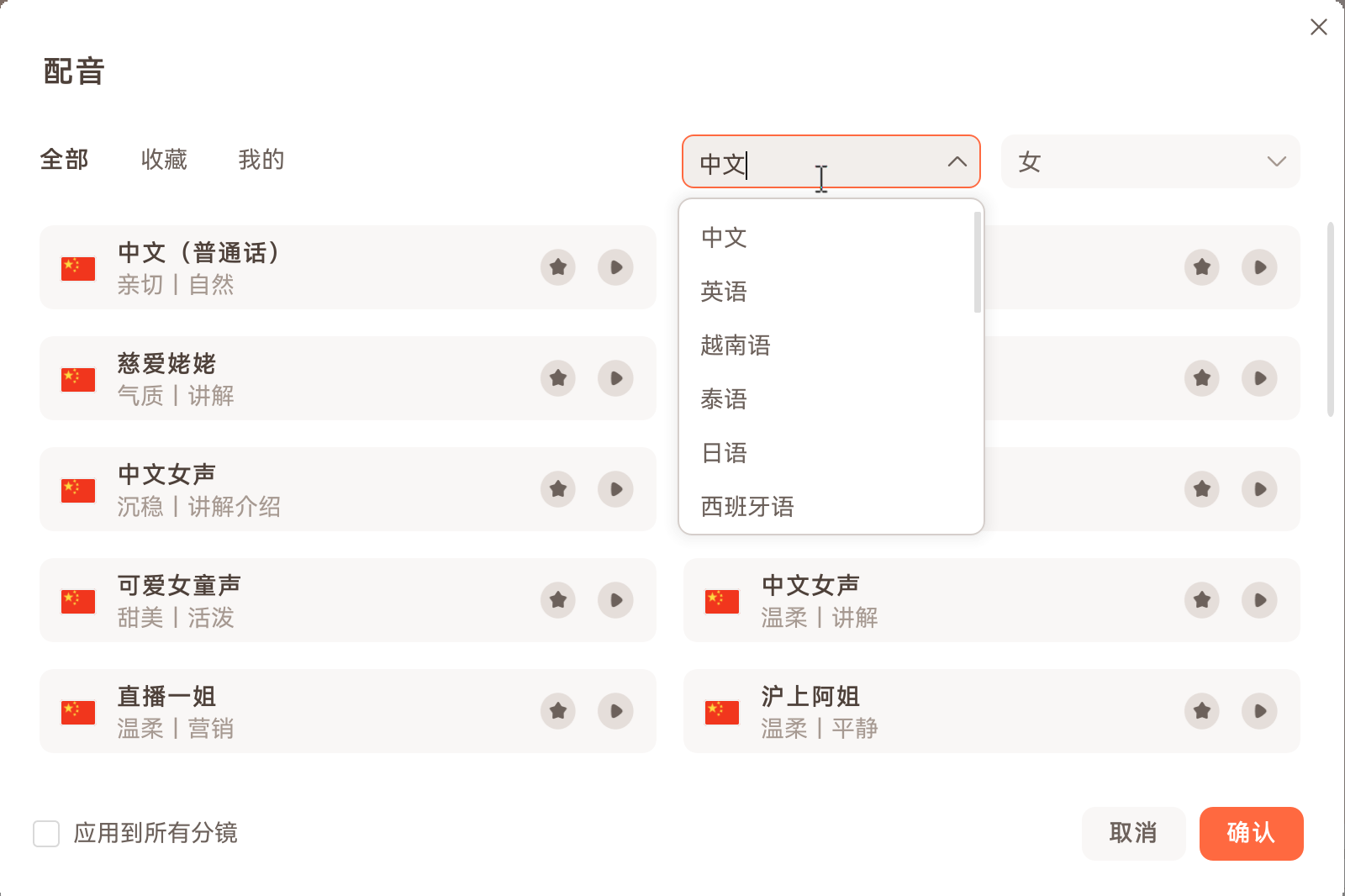The image size is (1345, 896).
Task: Click the language list scrollbar
Action: coord(978,262)
